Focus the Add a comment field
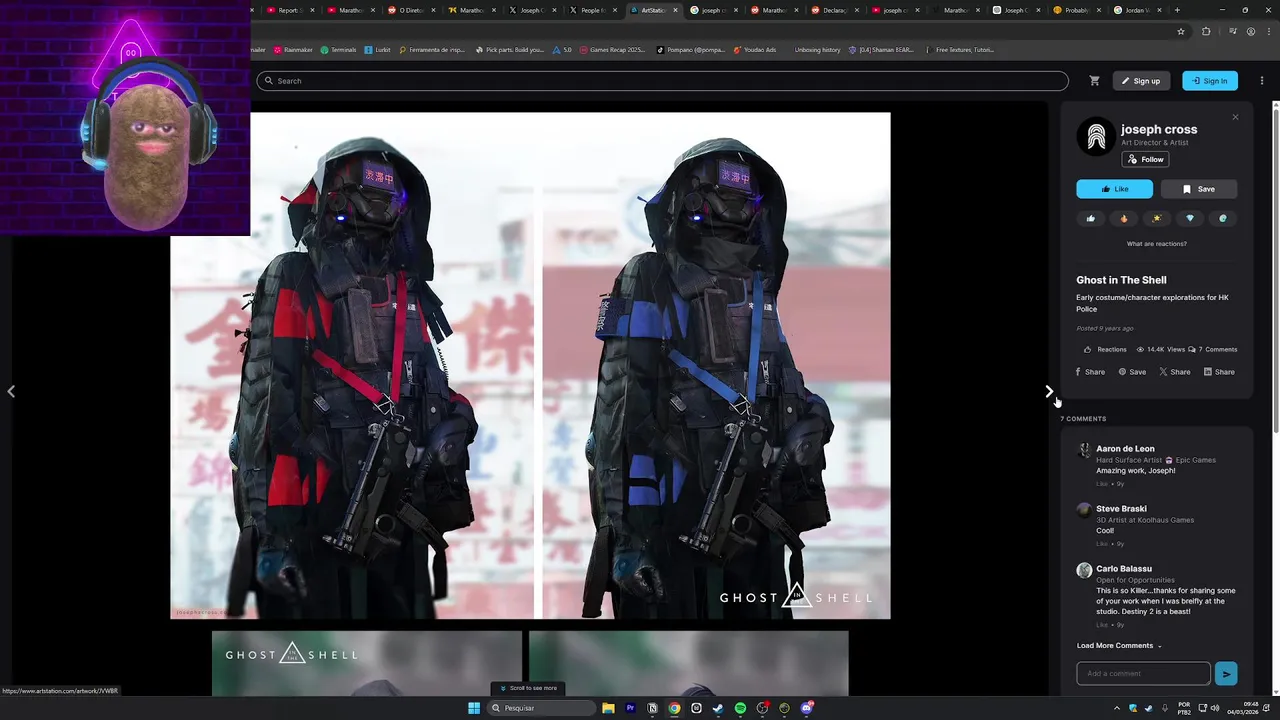The width and height of the screenshot is (1280, 720). coord(1143,674)
